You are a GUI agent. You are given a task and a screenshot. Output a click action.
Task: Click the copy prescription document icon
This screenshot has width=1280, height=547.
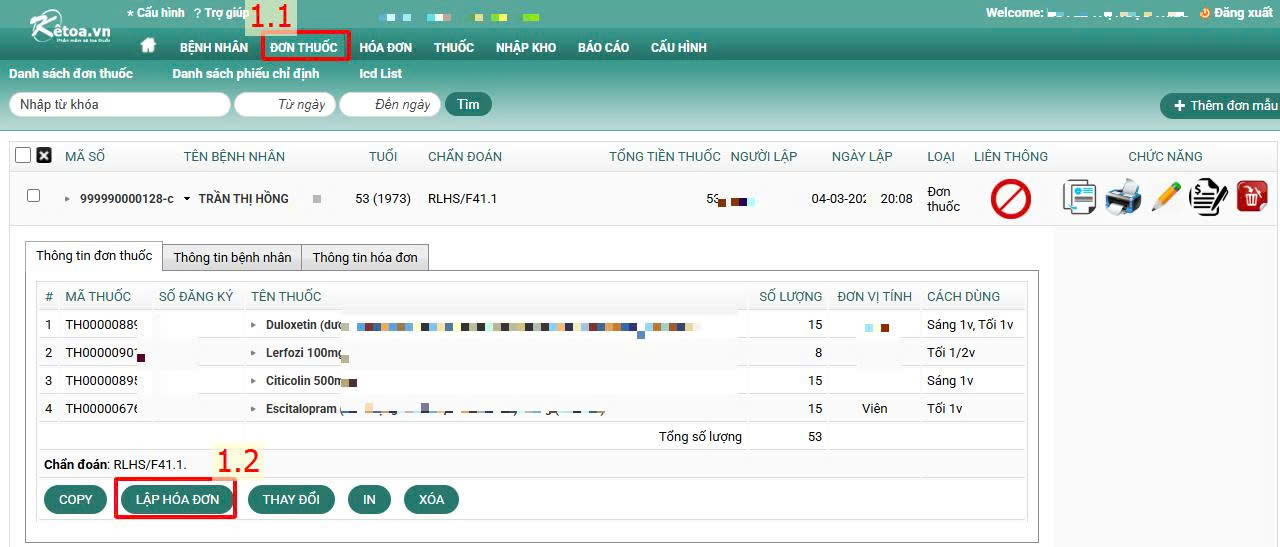[1079, 197]
